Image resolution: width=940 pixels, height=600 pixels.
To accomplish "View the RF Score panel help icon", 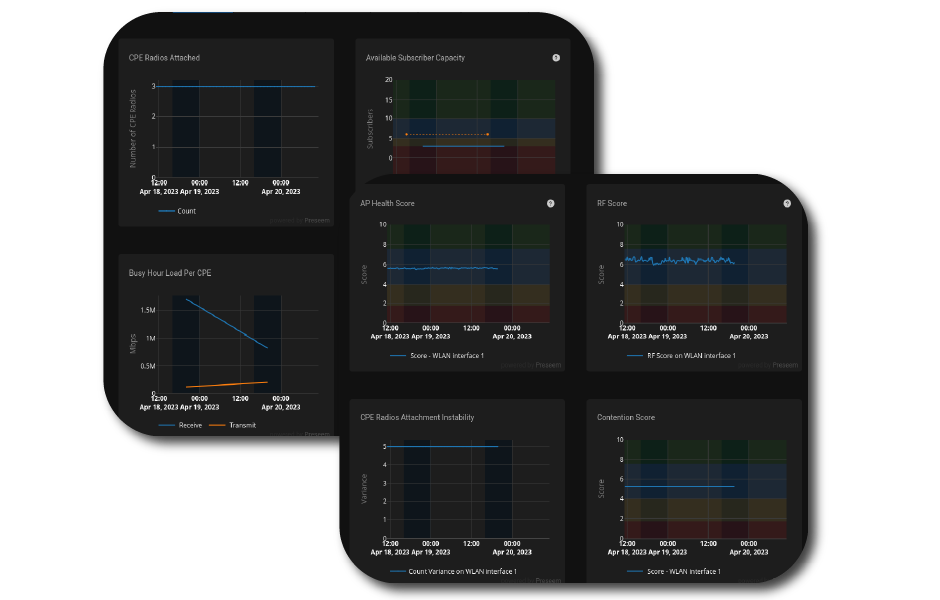I will [x=788, y=203].
